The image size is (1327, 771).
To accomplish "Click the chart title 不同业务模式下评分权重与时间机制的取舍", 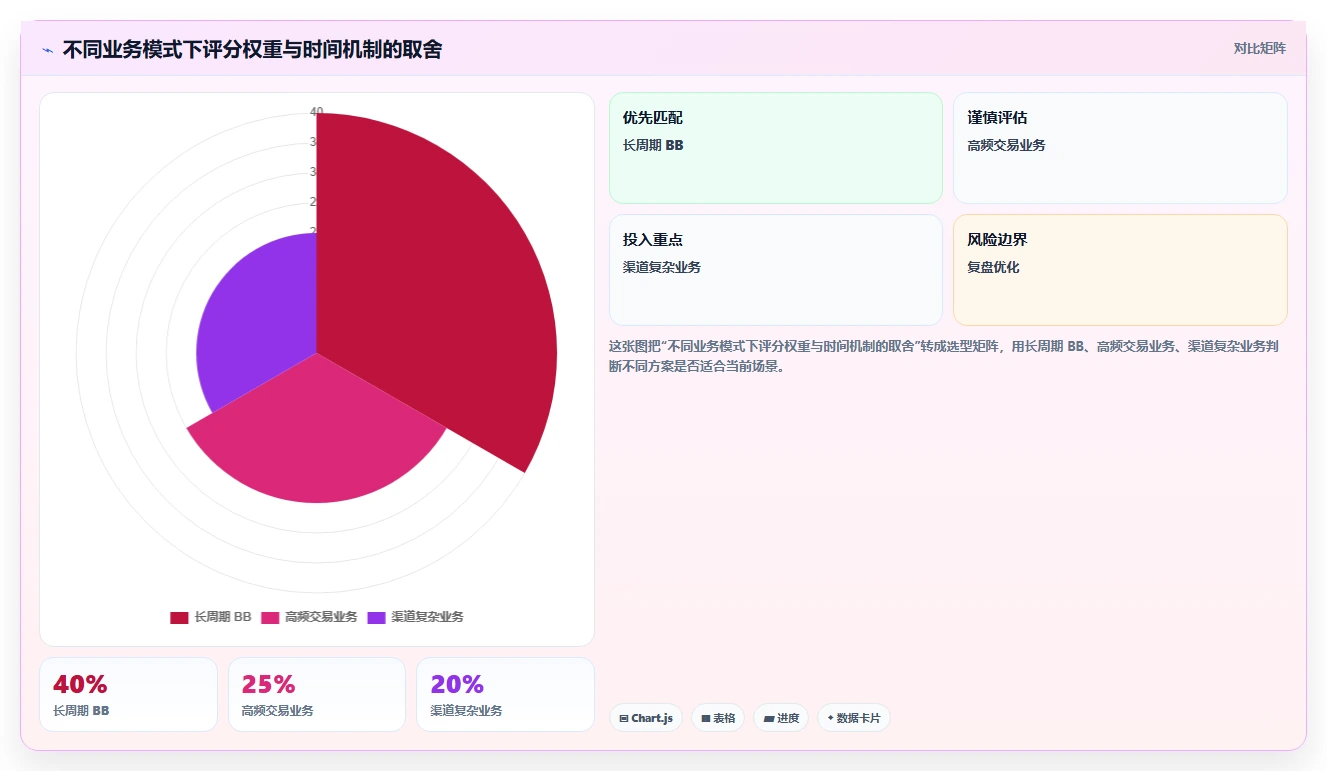I will tap(252, 49).
